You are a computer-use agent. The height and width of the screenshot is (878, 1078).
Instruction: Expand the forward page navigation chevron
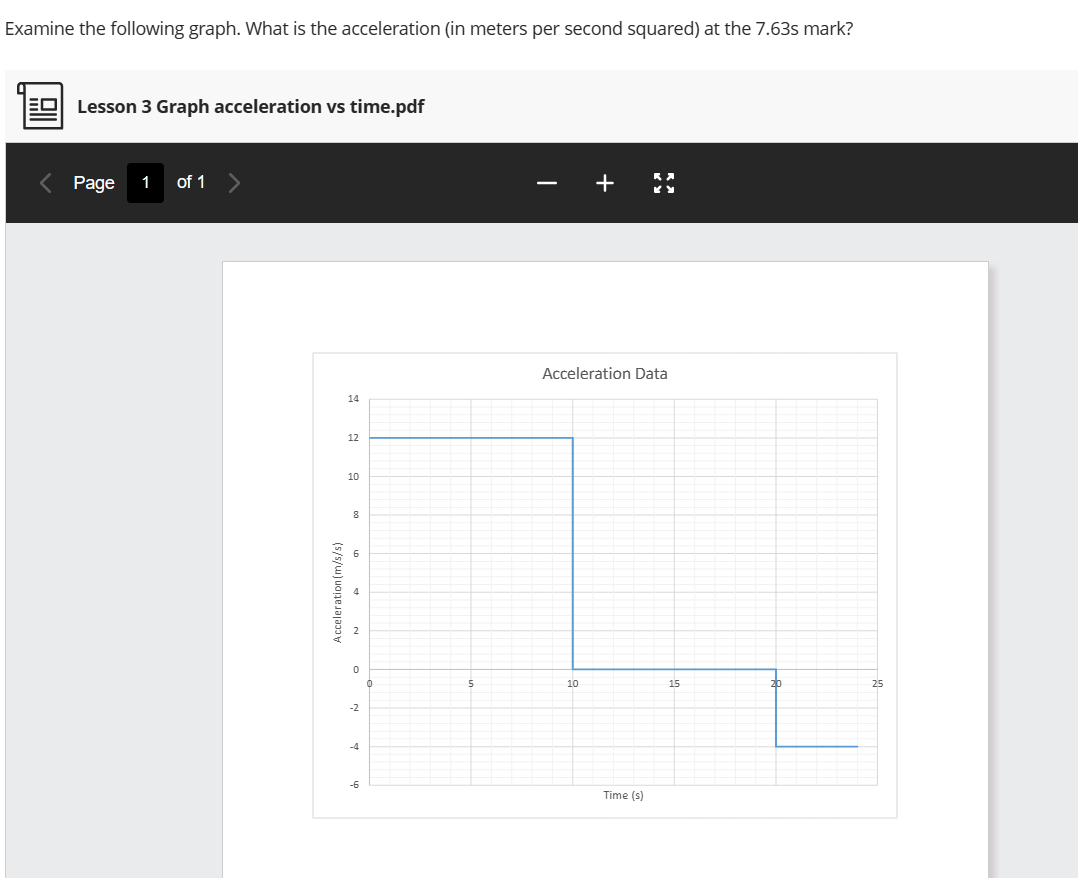click(233, 182)
